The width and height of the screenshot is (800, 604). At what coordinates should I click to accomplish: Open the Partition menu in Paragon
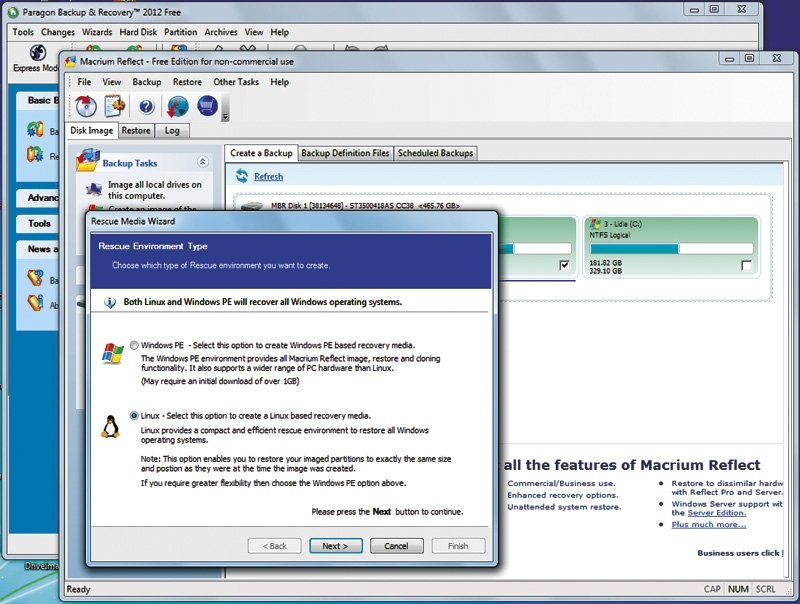tap(181, 32)
